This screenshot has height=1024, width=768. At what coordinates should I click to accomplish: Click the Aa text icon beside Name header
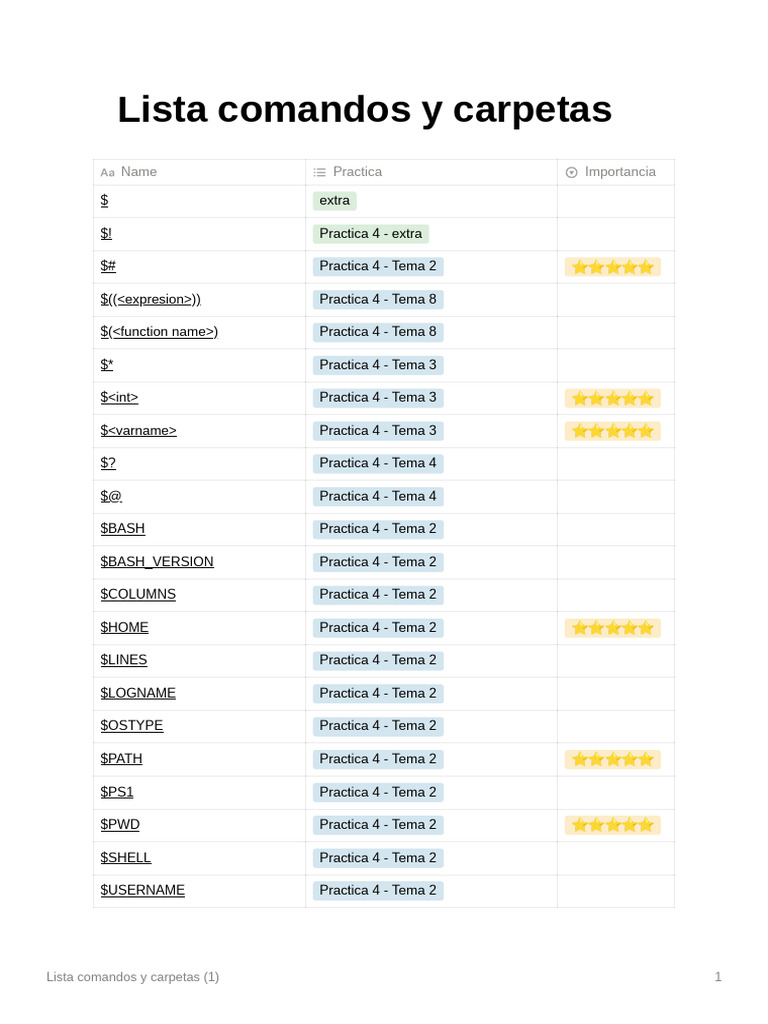(x=107, y=172)
